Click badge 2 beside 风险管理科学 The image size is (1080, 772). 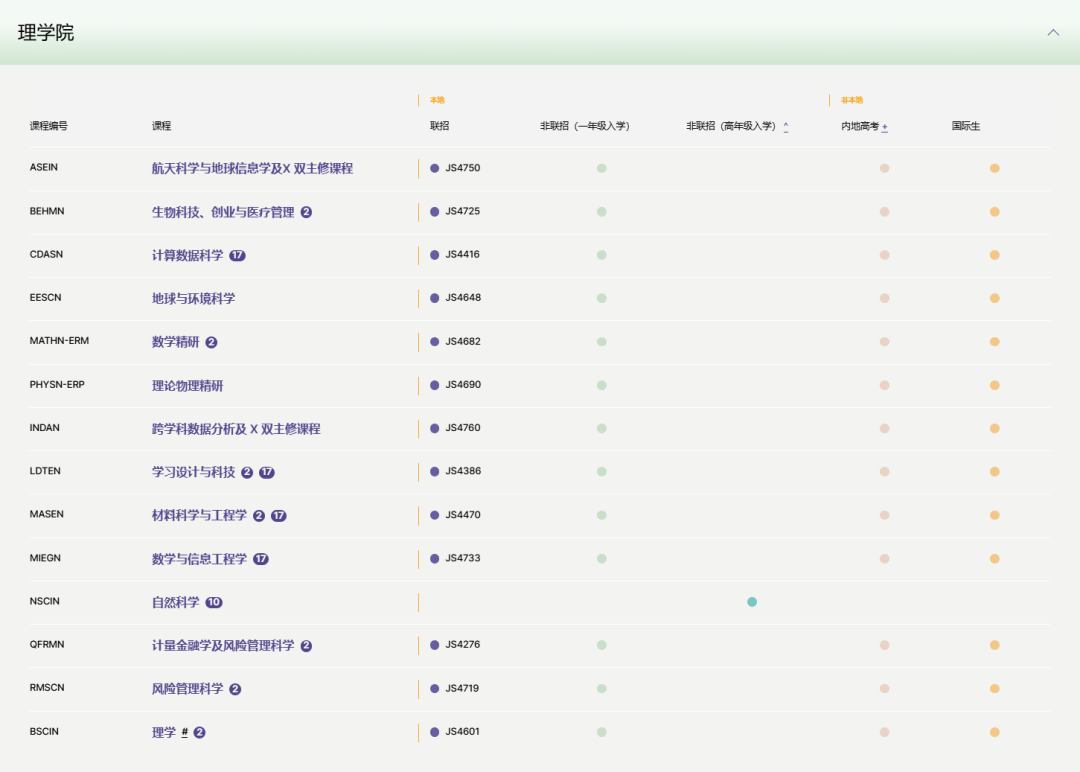235,689
